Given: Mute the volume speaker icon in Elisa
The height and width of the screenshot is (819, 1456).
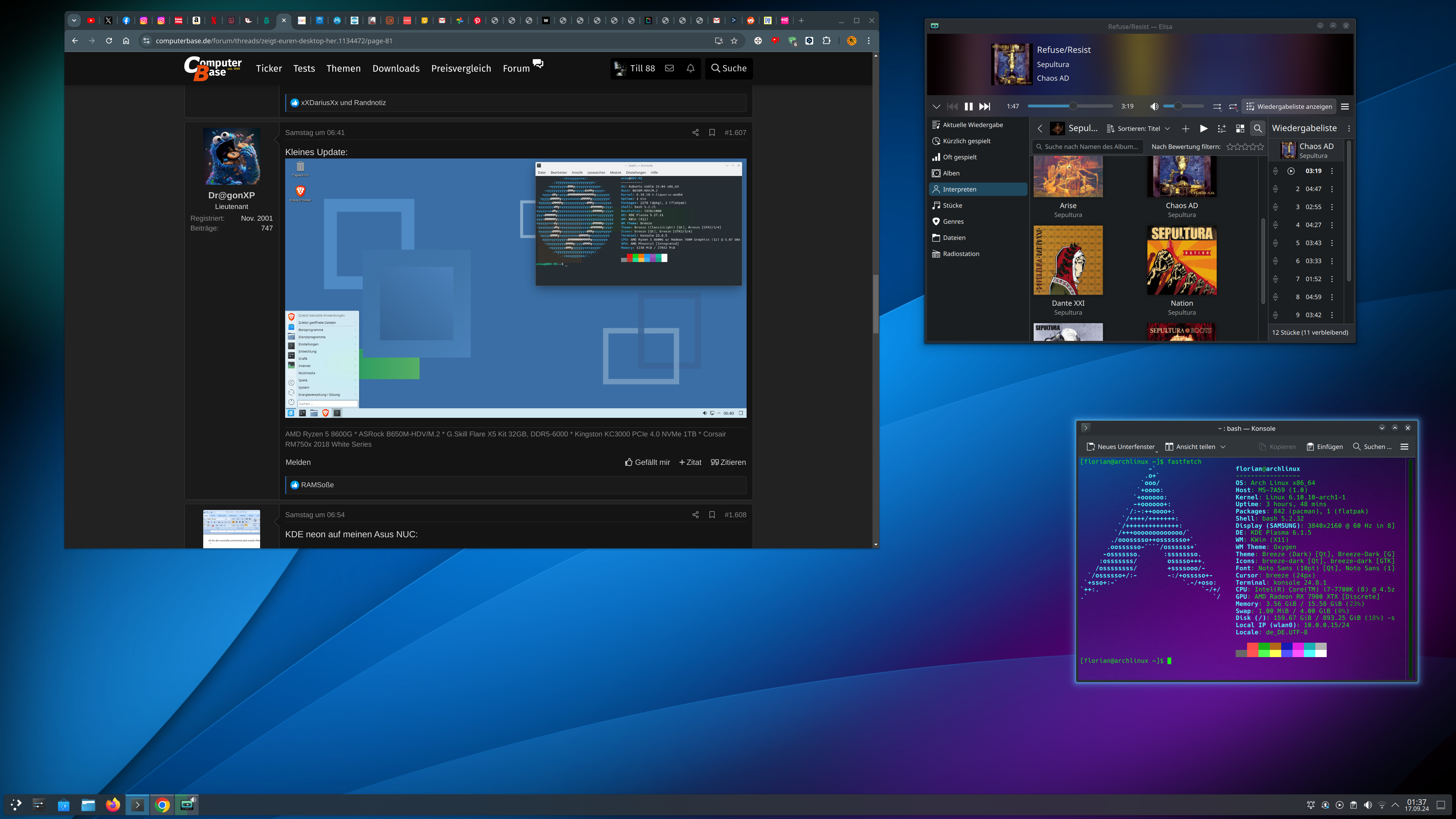Looking at the screenshot, I should [1154, 106].
